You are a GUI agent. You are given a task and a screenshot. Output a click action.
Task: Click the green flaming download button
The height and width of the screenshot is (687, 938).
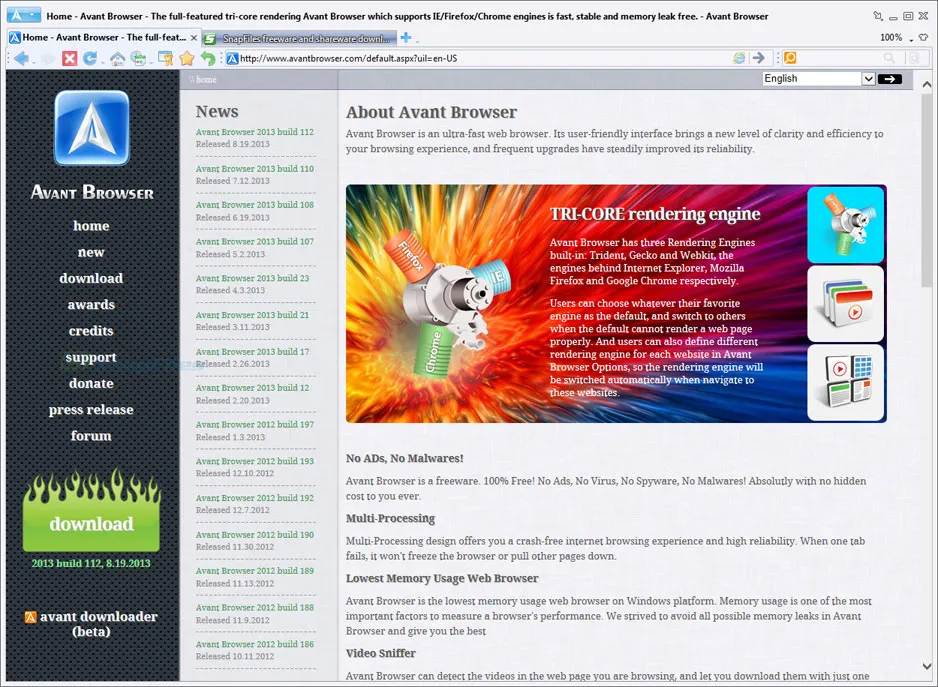tap(92, 510)
